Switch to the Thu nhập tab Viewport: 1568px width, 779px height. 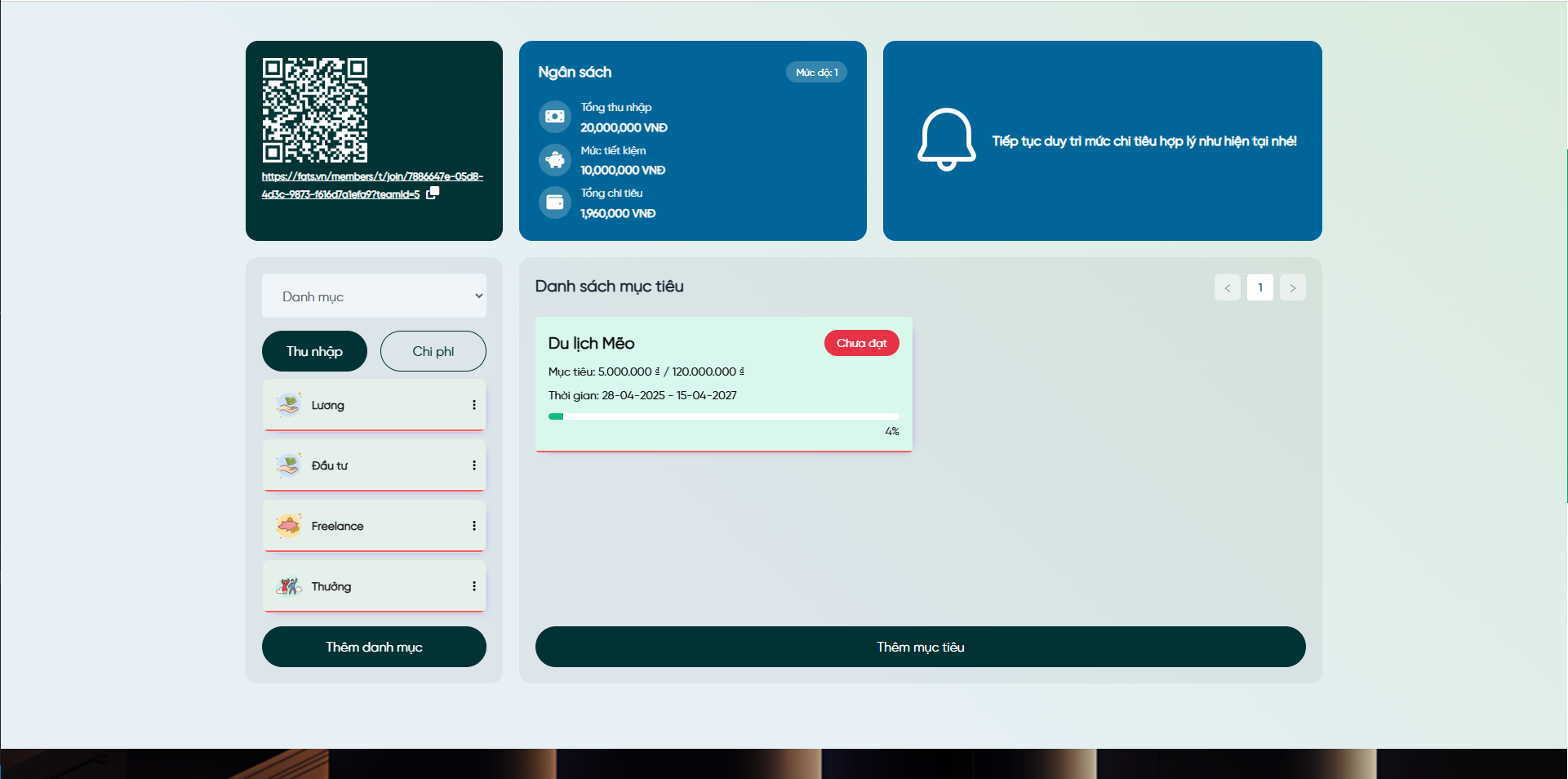point(314,351)
